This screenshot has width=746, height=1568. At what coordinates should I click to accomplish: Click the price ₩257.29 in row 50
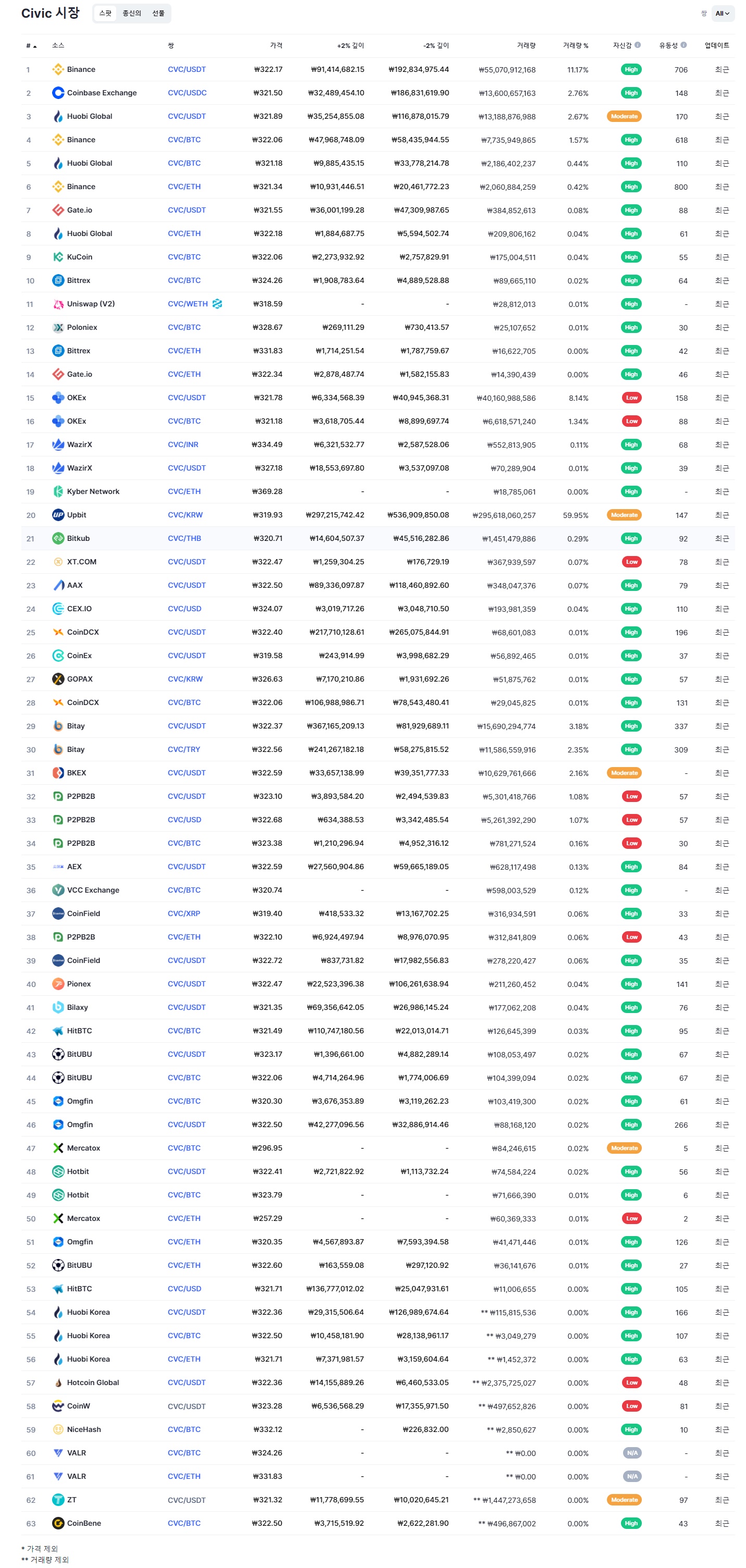(x=268, y=1218)
